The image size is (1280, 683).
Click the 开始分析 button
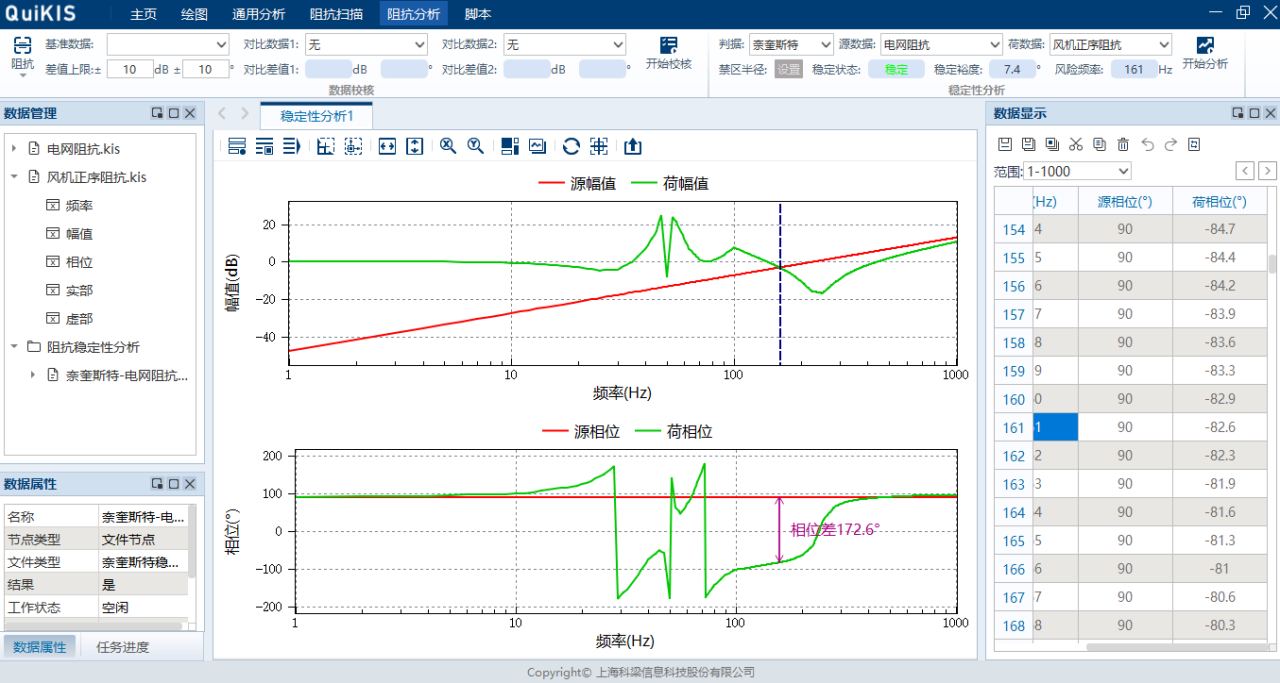tap(1204, 54)
